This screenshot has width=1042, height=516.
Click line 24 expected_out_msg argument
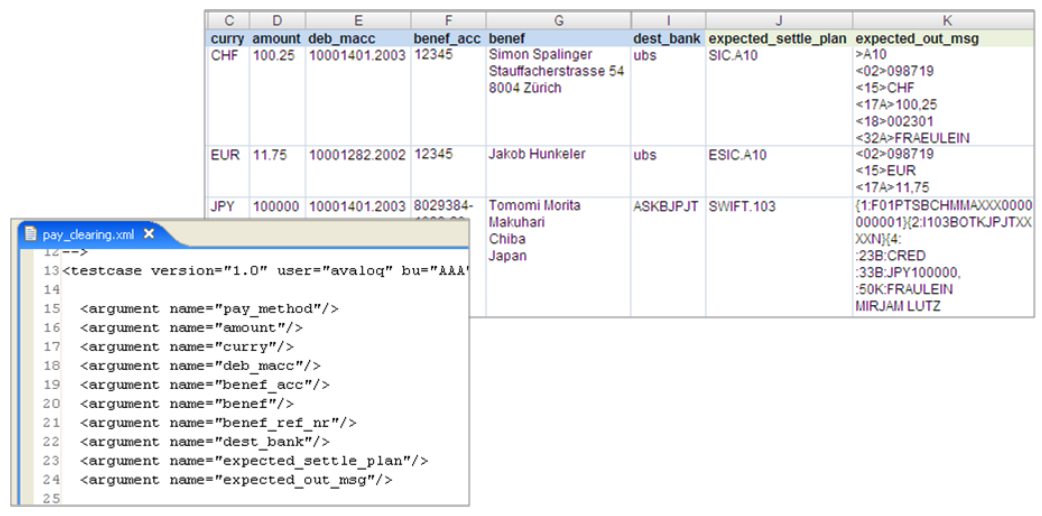pyautogui.click(x=237, y=479)
